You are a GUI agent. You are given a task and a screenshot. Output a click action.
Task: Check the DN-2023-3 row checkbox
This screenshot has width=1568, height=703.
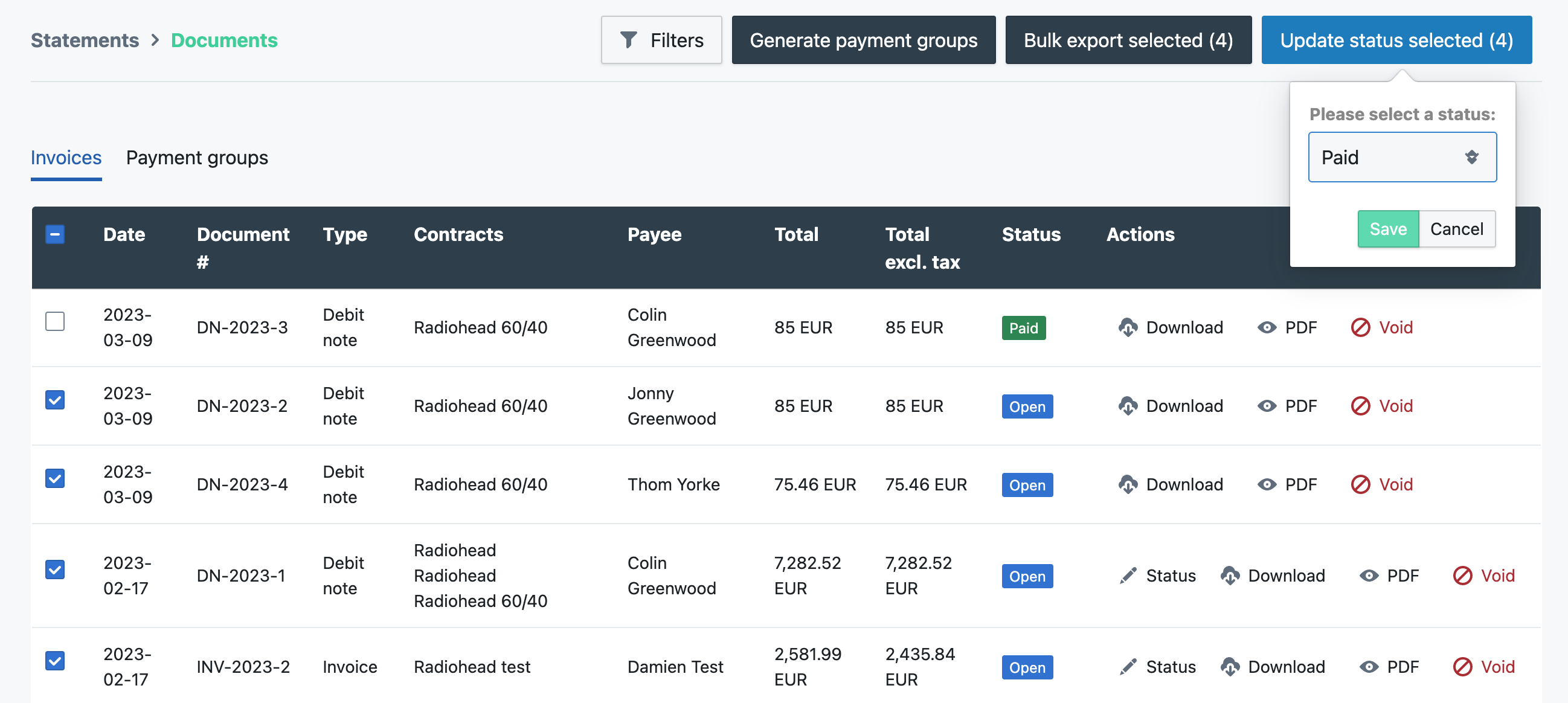(x=55, y=321)
